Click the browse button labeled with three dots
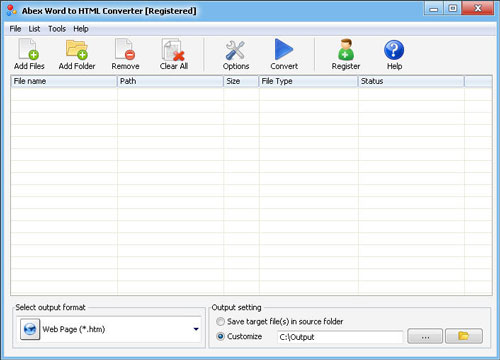The width and height of the screenshot is (500, 360). pos(425,336)
